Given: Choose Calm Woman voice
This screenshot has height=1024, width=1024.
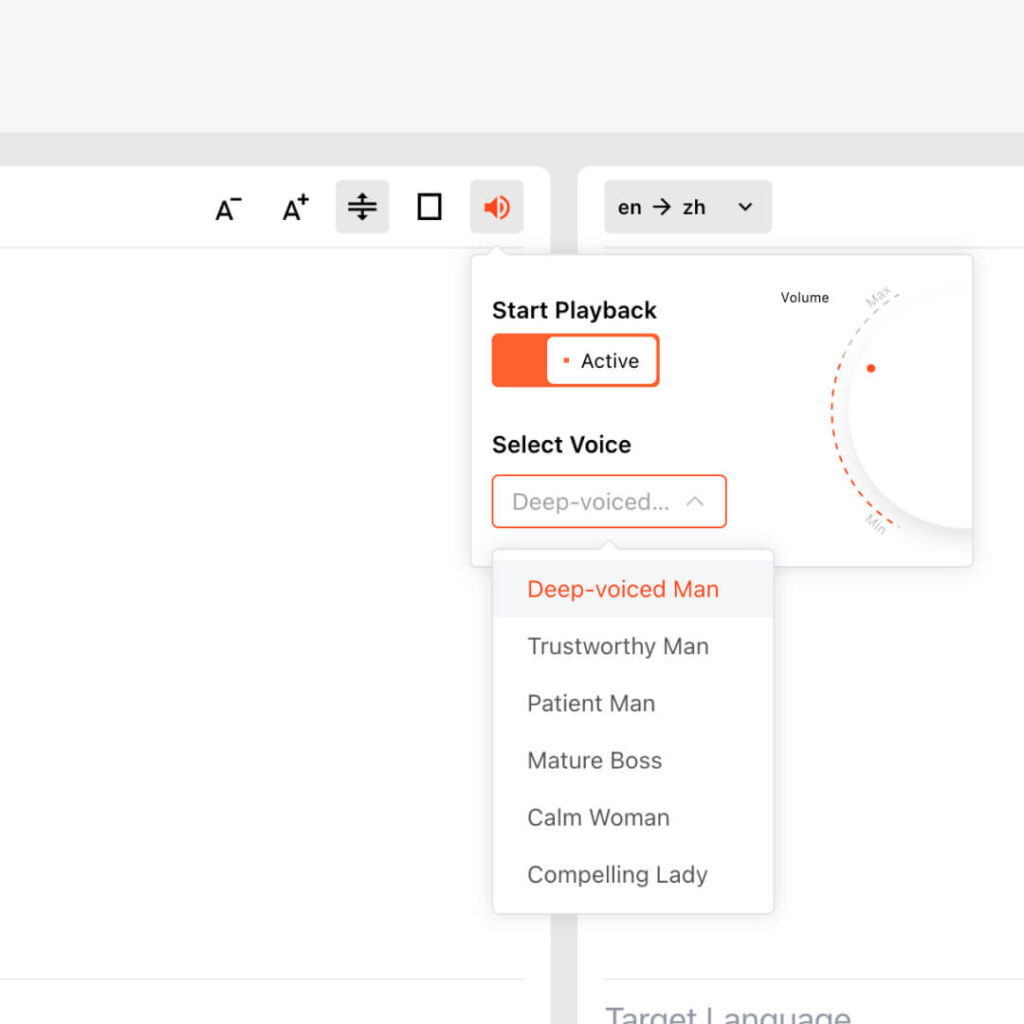Looking at the screenshot, I should pos(598,817).
